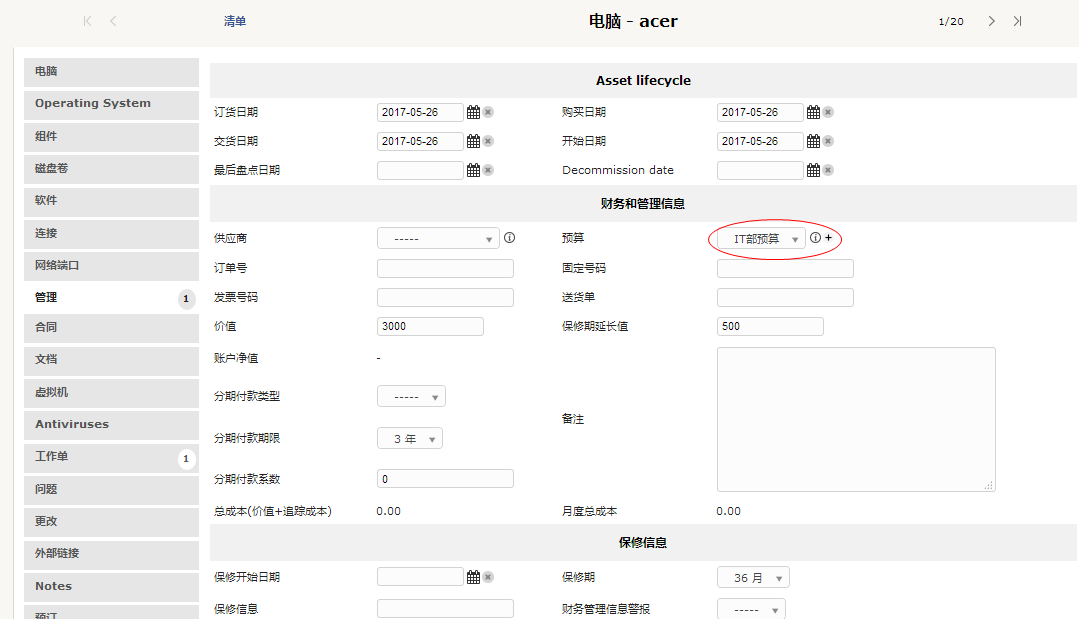Open calendar for 交货日期 field
This screenshot has width=1079, height=619.
click(473, 141)
